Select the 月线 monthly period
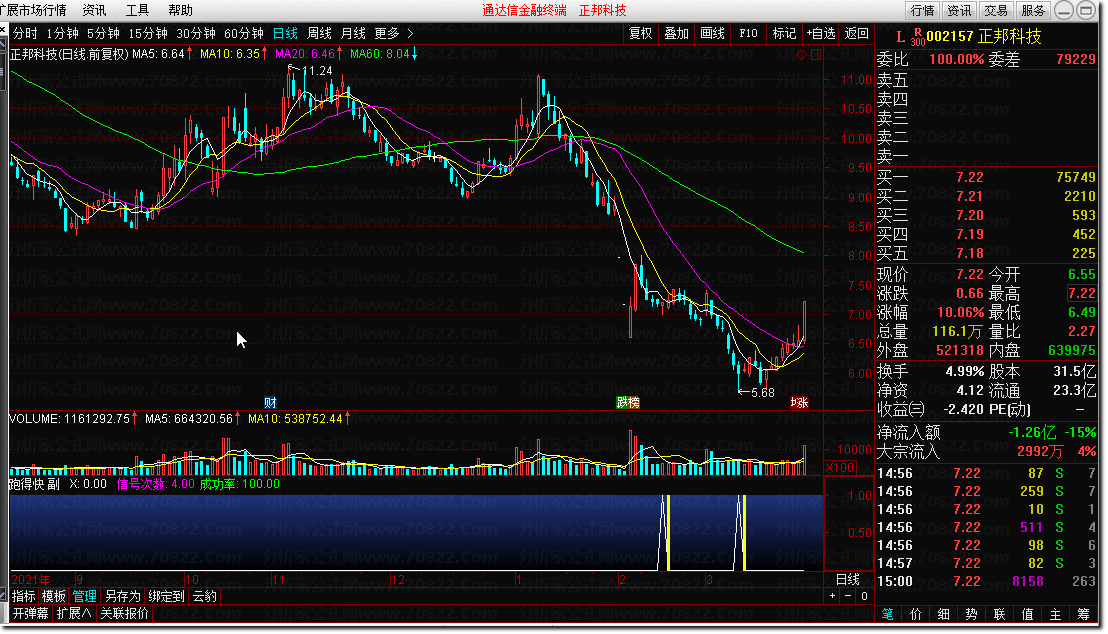The width and height of the screenshot is (1108, 634). point(353,33)
